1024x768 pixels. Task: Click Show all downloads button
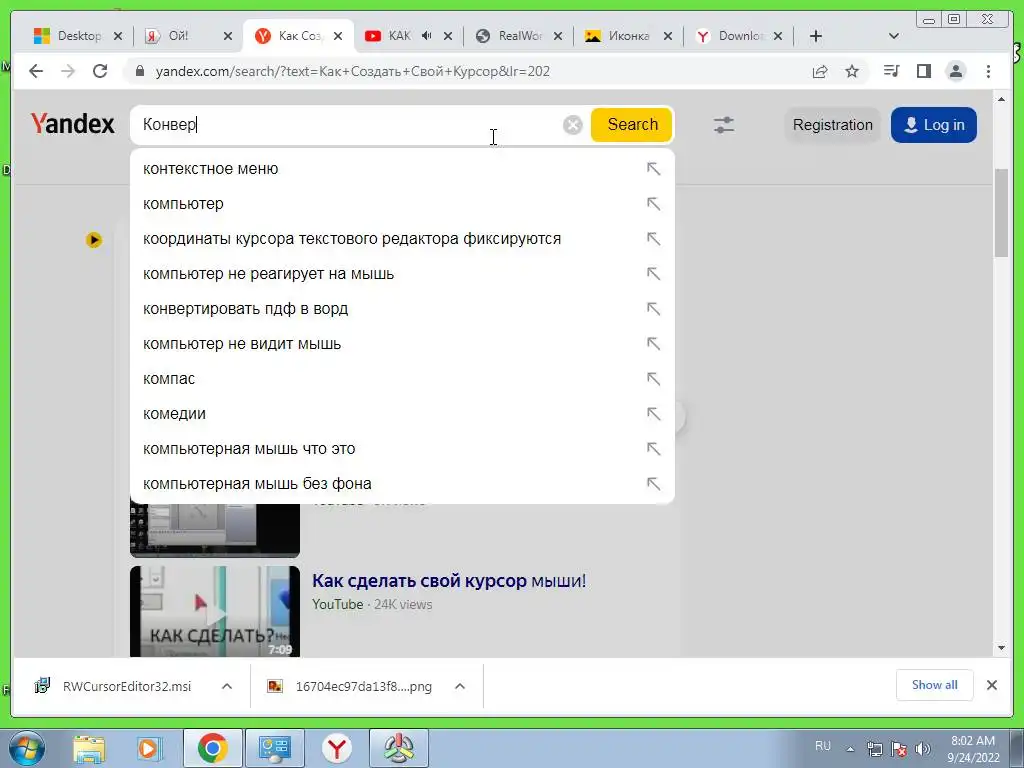935,685
